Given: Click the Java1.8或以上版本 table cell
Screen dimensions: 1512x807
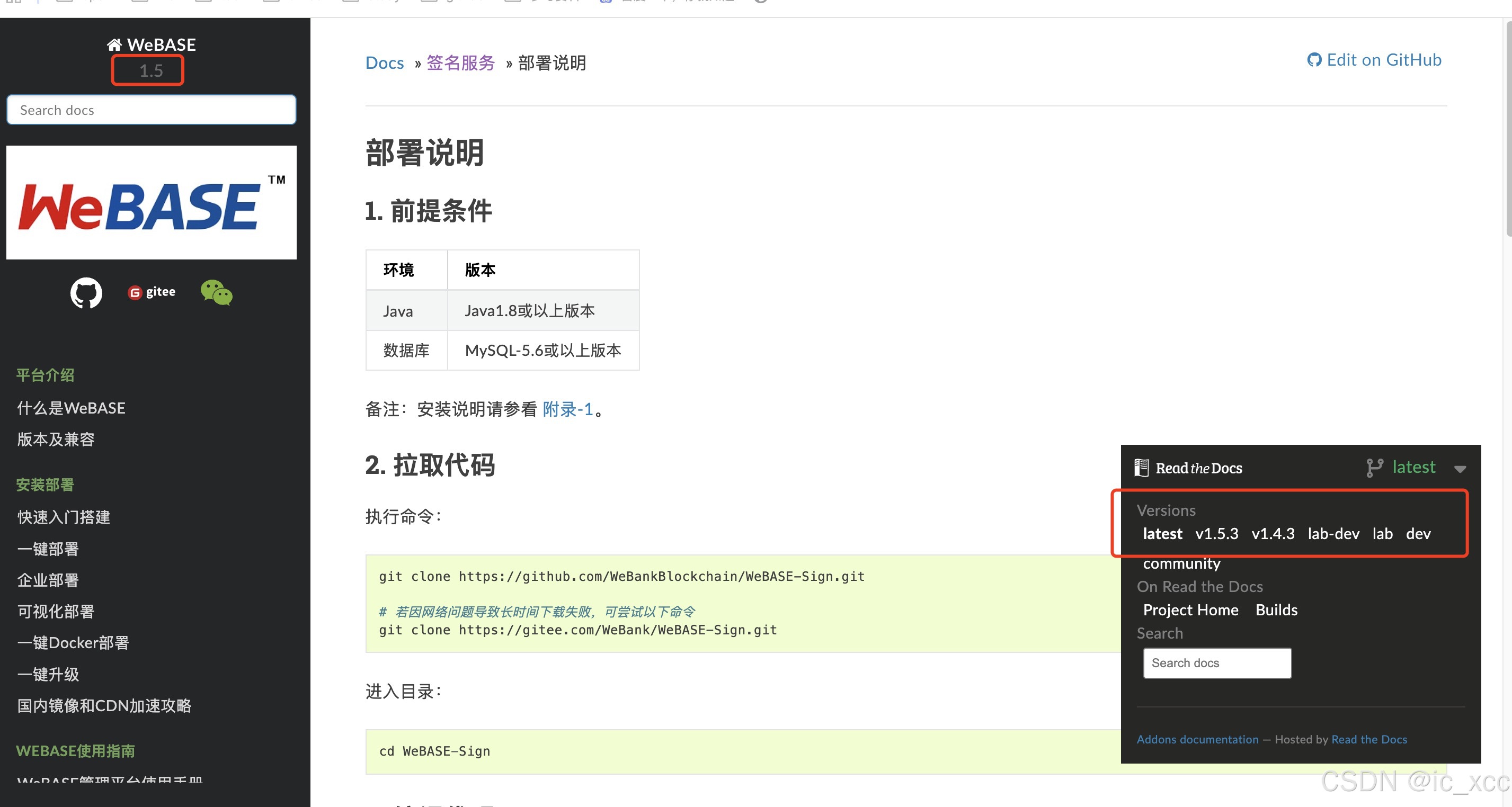Looking at the screenshot, I should tap(544, 310).
